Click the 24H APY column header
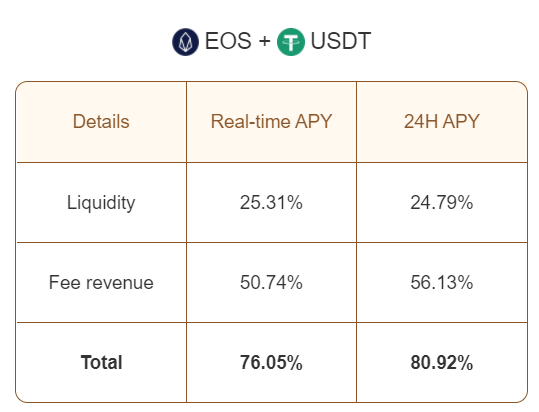 click(x=441, y=122)
